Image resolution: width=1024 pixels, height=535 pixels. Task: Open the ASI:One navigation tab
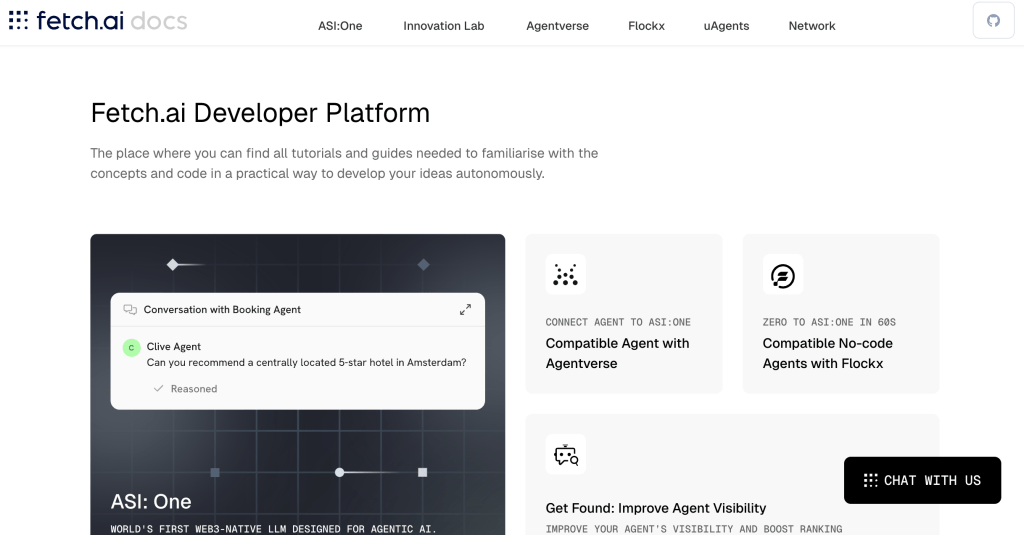tap(340, 26)
